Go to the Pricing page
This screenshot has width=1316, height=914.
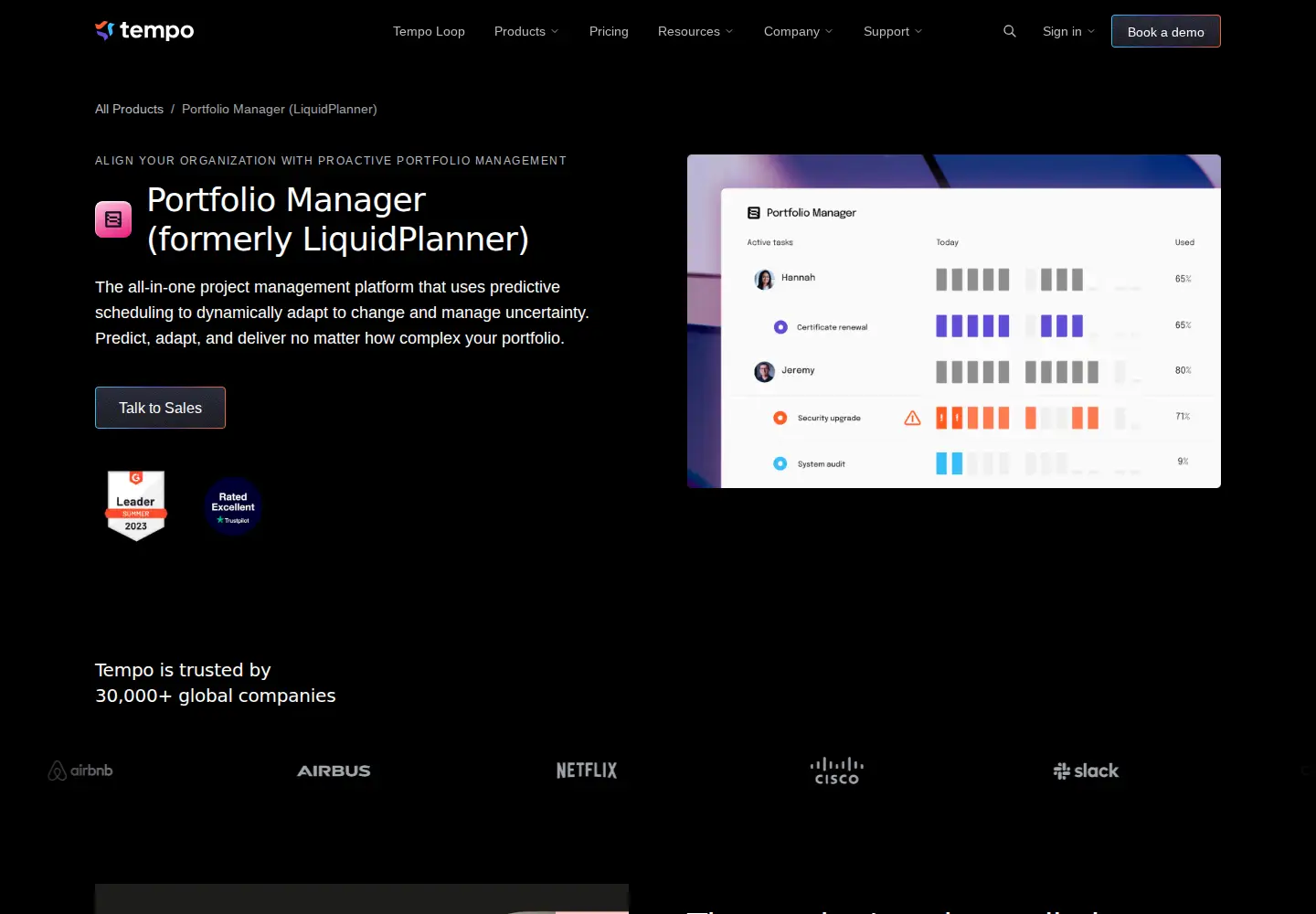(x=609, y=31)
